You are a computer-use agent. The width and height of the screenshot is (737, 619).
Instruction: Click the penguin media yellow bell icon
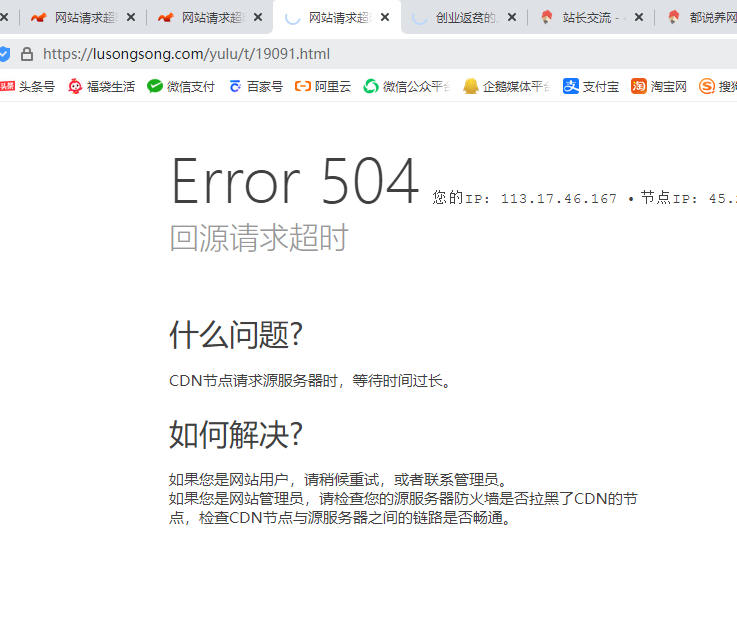[x=470, y=86]
